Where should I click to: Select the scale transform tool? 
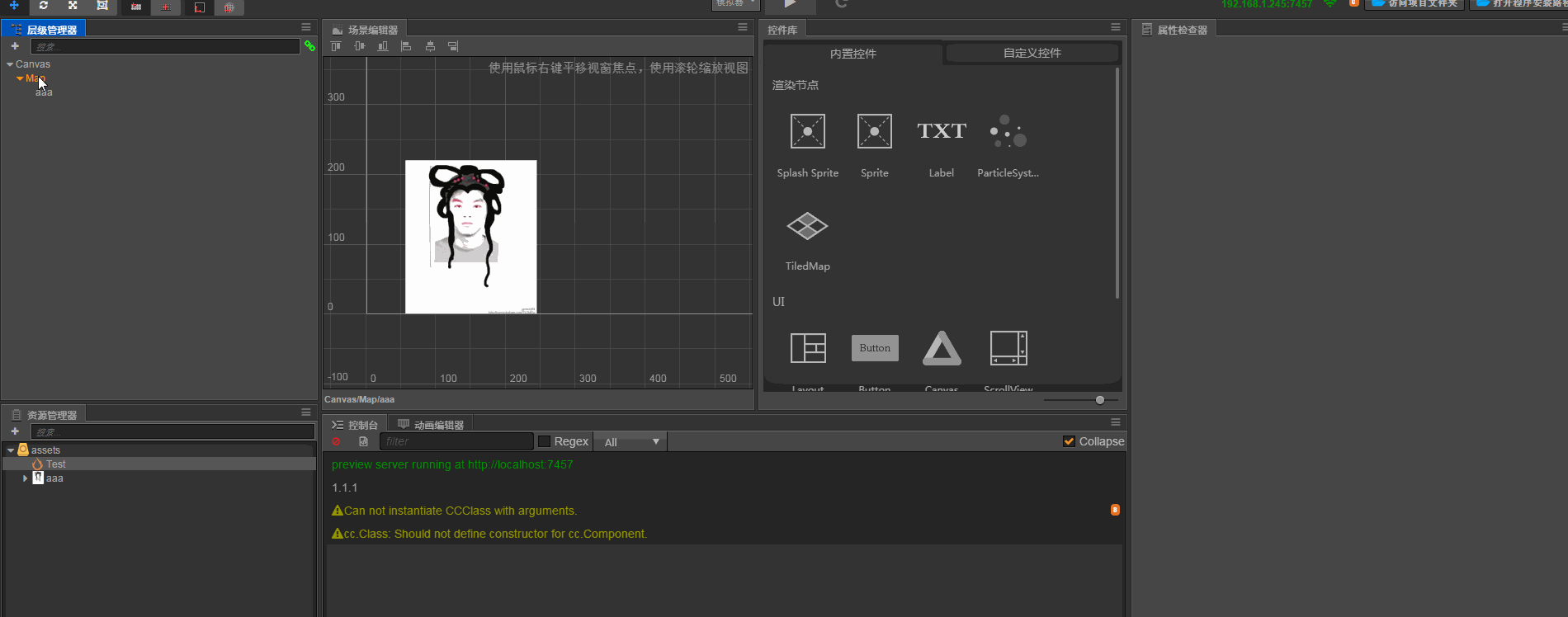tap(73, 6)
